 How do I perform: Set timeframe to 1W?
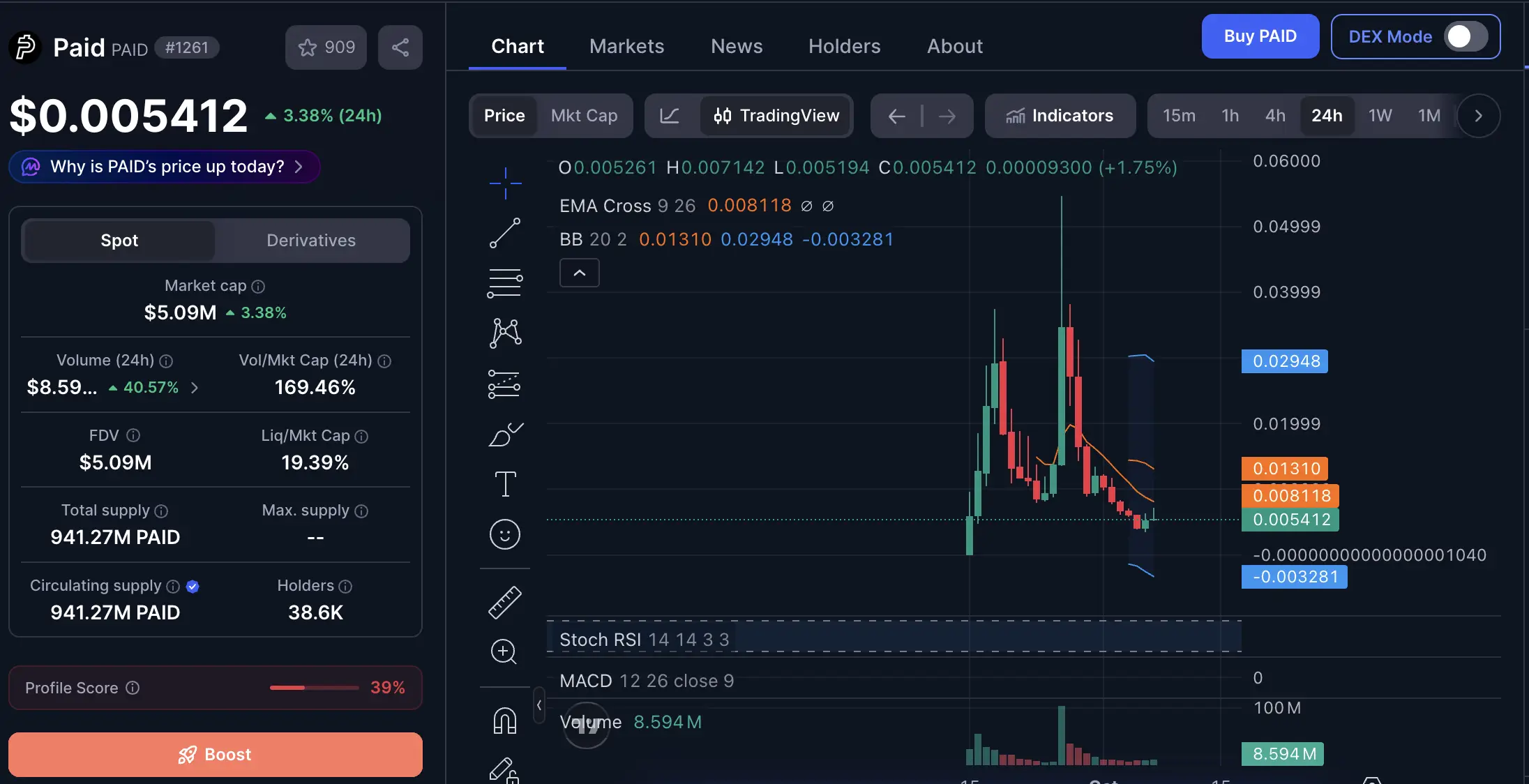1380,116
